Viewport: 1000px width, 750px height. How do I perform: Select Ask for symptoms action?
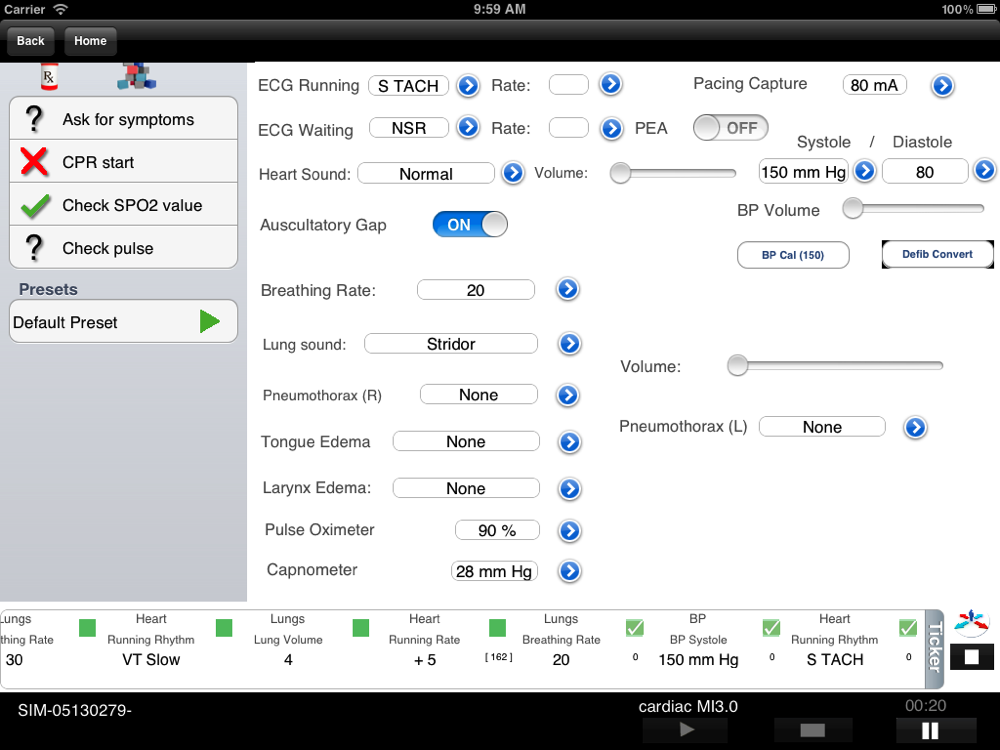[124, 119]
